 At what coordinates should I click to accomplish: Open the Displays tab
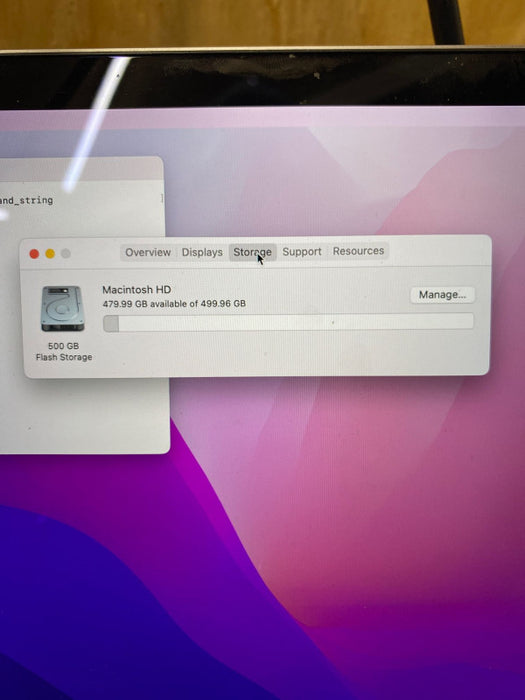point(202,252)
